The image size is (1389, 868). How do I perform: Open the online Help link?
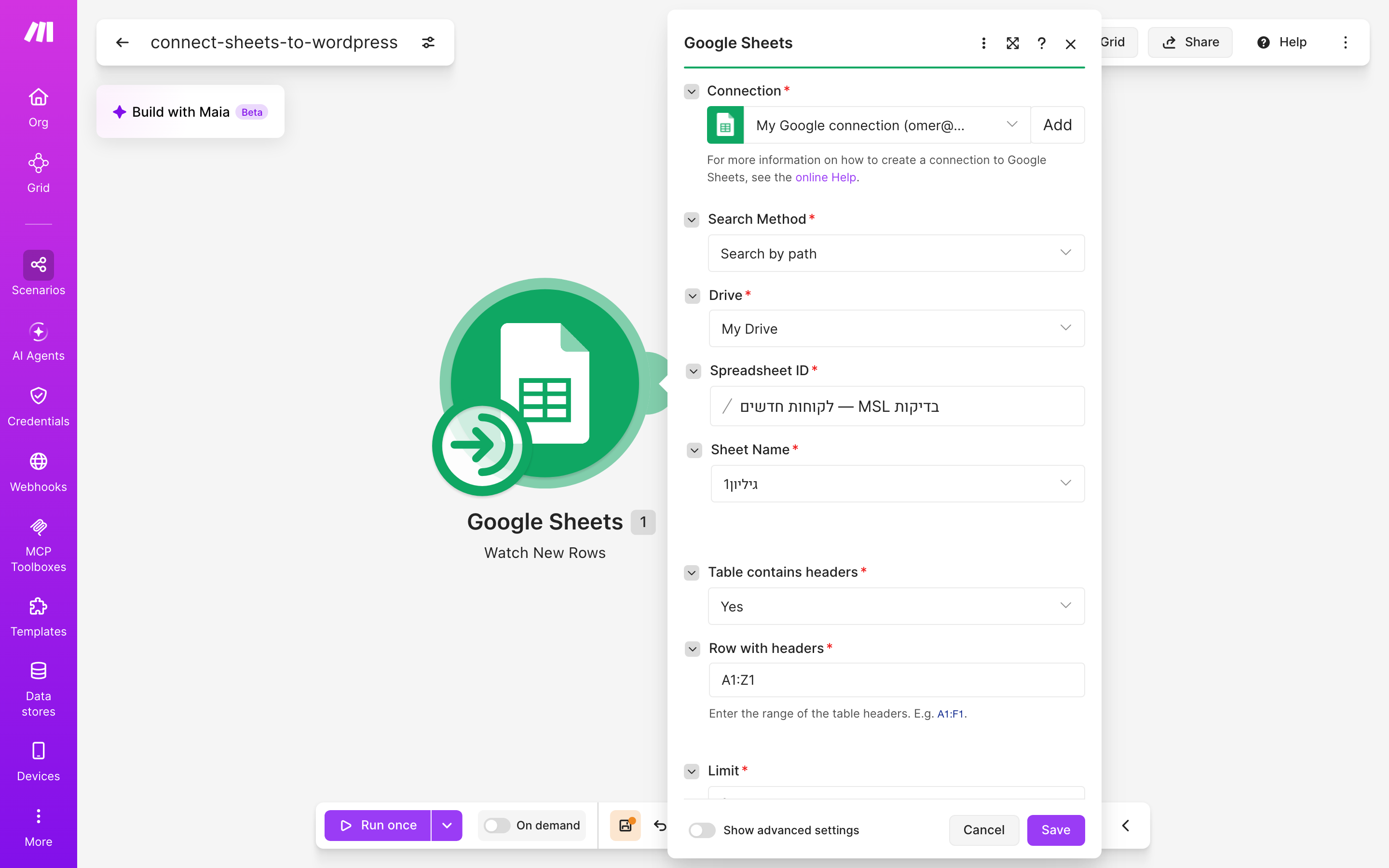tap(826, 177)
